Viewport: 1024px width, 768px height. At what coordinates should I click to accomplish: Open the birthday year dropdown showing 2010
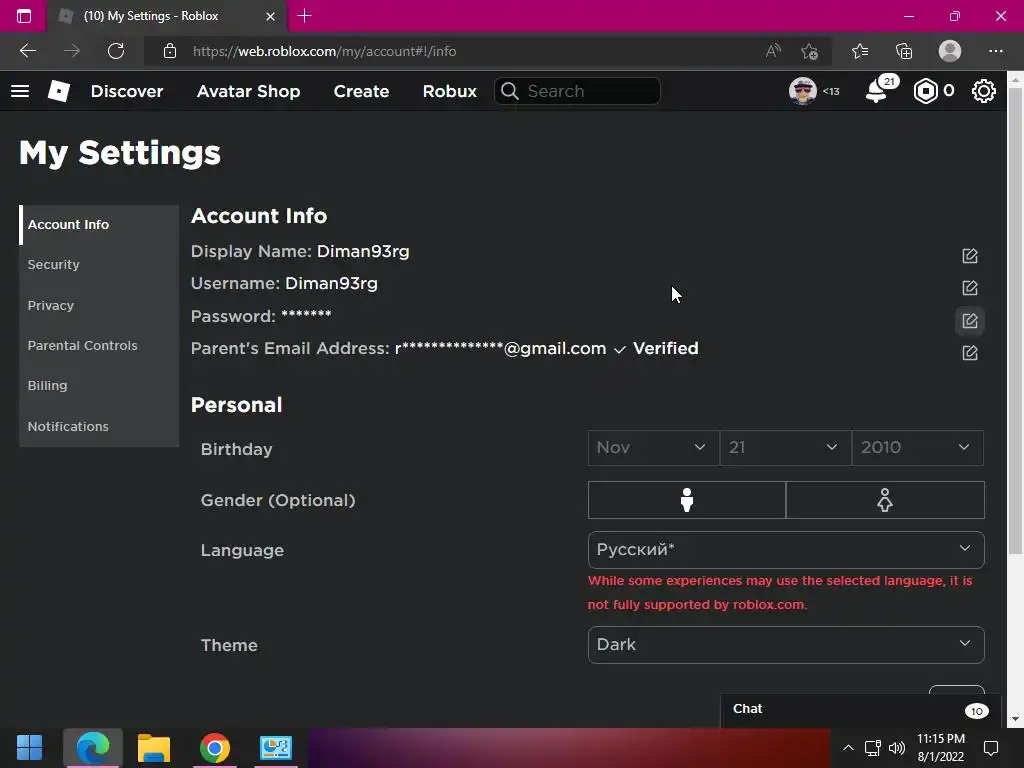[x=918, y=447]
